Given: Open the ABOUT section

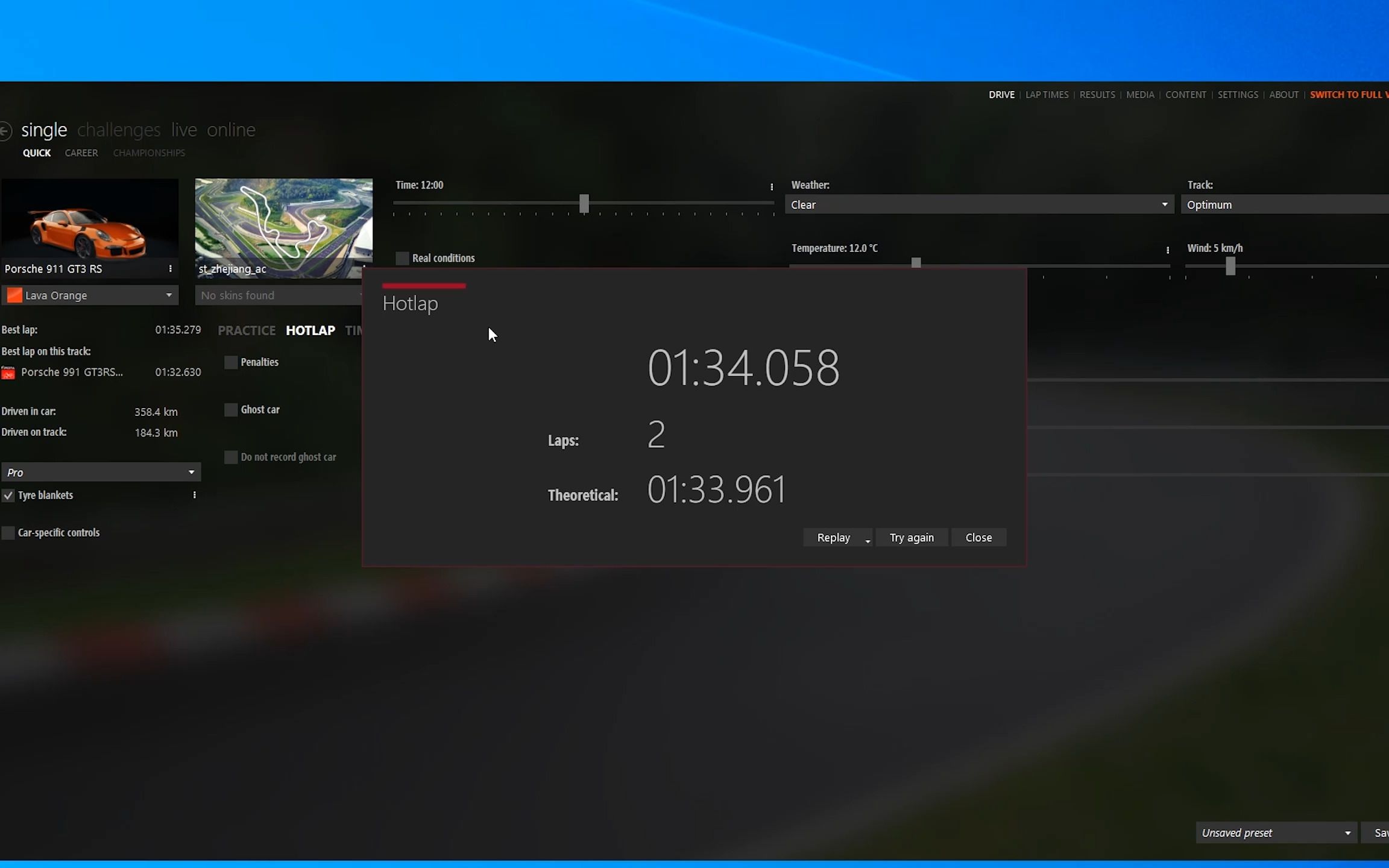Looking at the screenshot, I should pyautogui.click(x=1283, y=95).
